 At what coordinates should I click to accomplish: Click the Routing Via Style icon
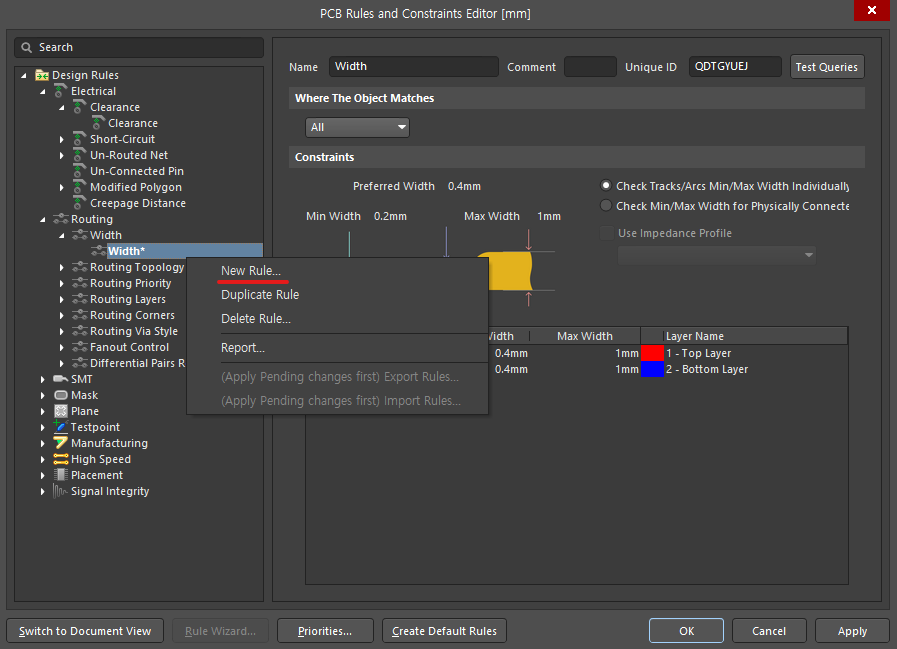[x=80, y=331]
